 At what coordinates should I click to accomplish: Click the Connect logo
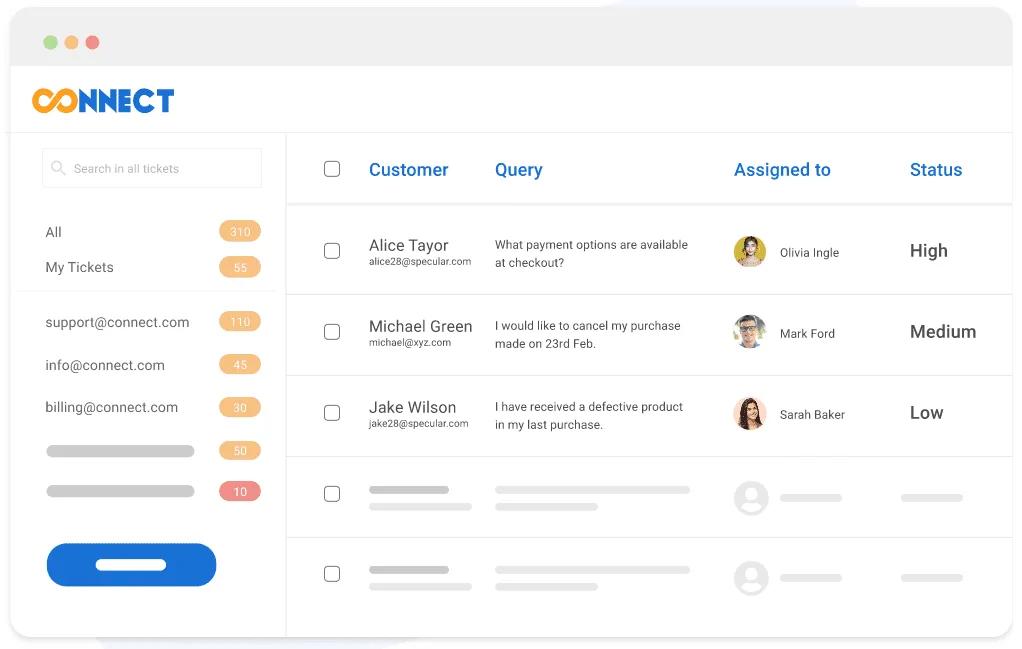[103, 100]
